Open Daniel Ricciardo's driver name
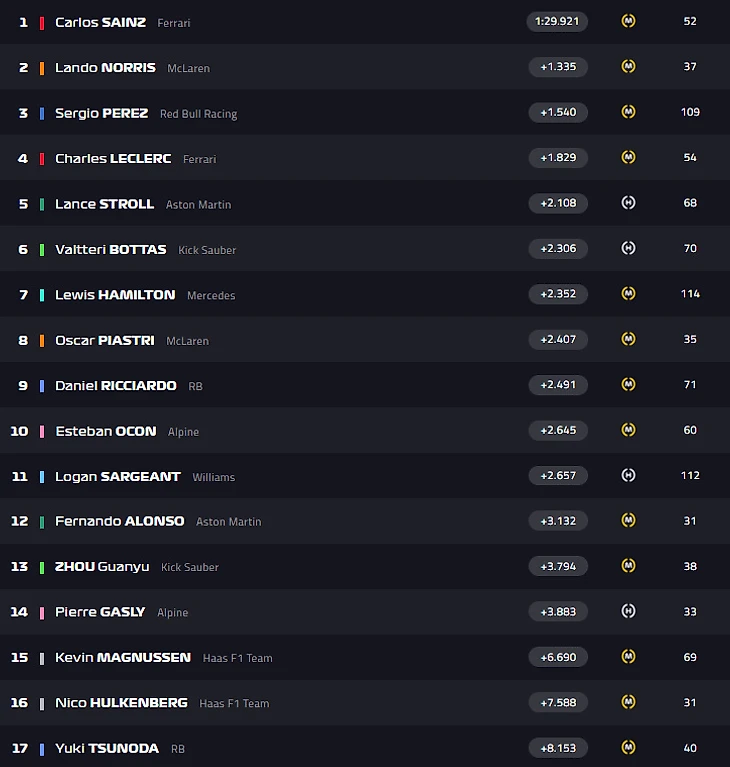This screenshot has height=767, width=730. (115, 385)
